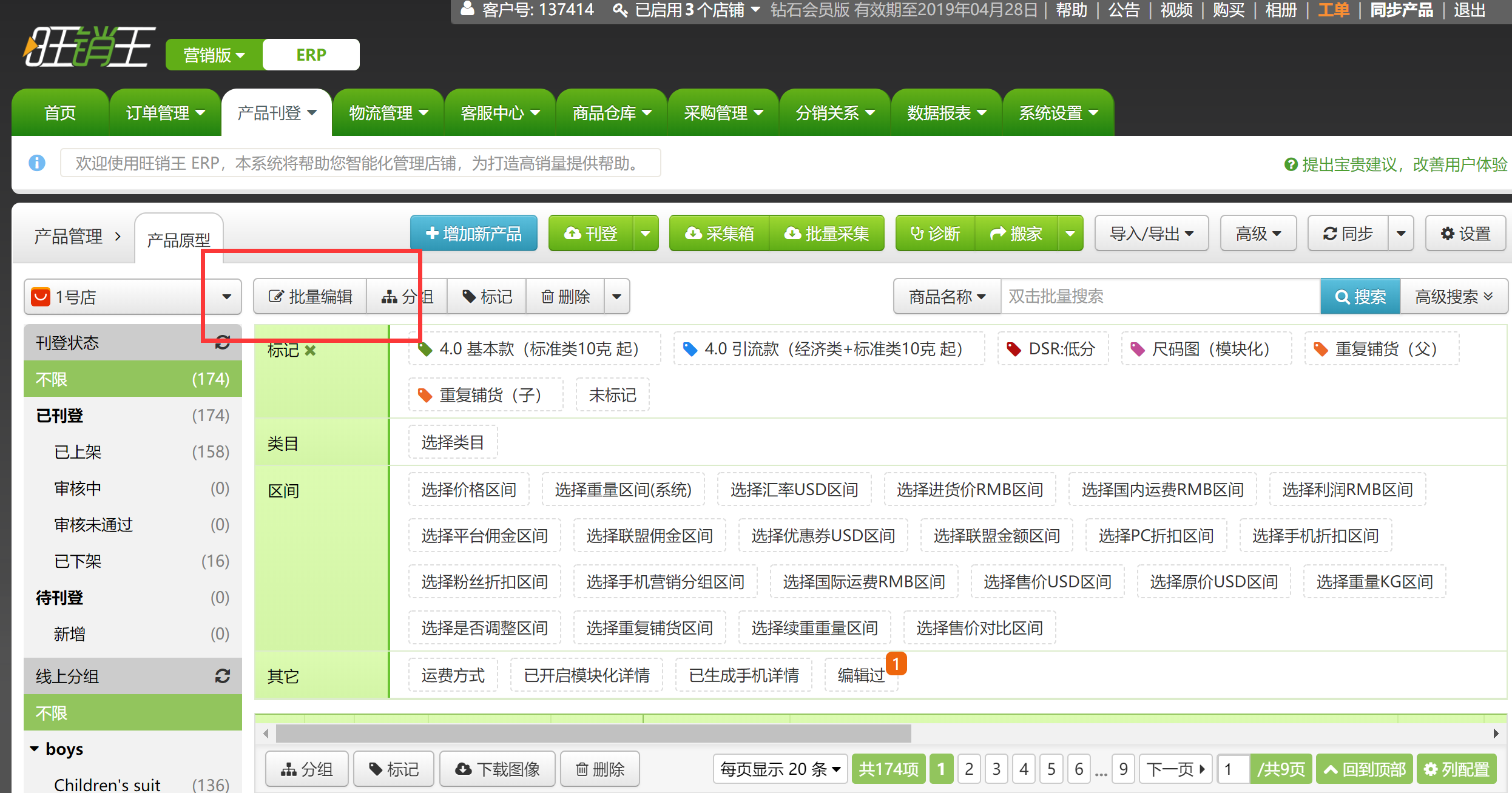
Task: Click the 搬家 button
Action: 1016,233
